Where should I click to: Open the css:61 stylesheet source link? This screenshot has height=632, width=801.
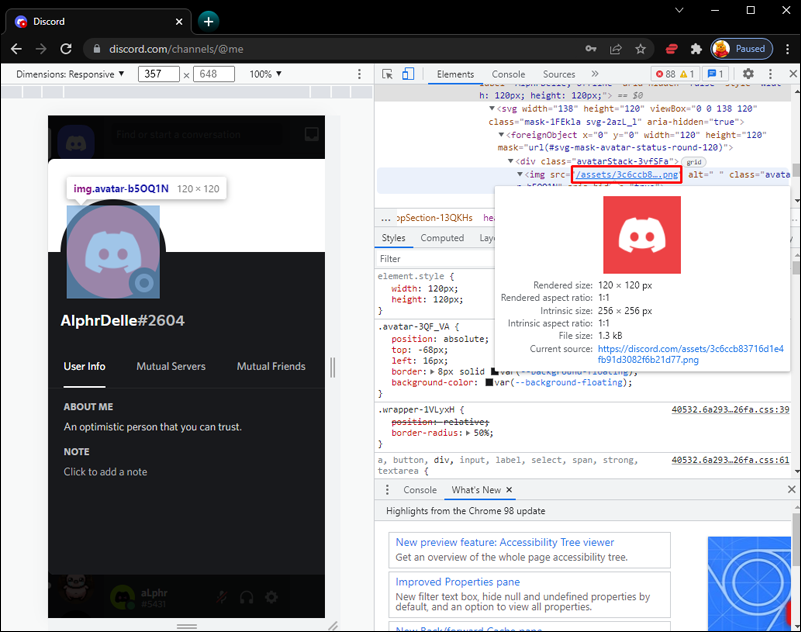pos(730,460)
